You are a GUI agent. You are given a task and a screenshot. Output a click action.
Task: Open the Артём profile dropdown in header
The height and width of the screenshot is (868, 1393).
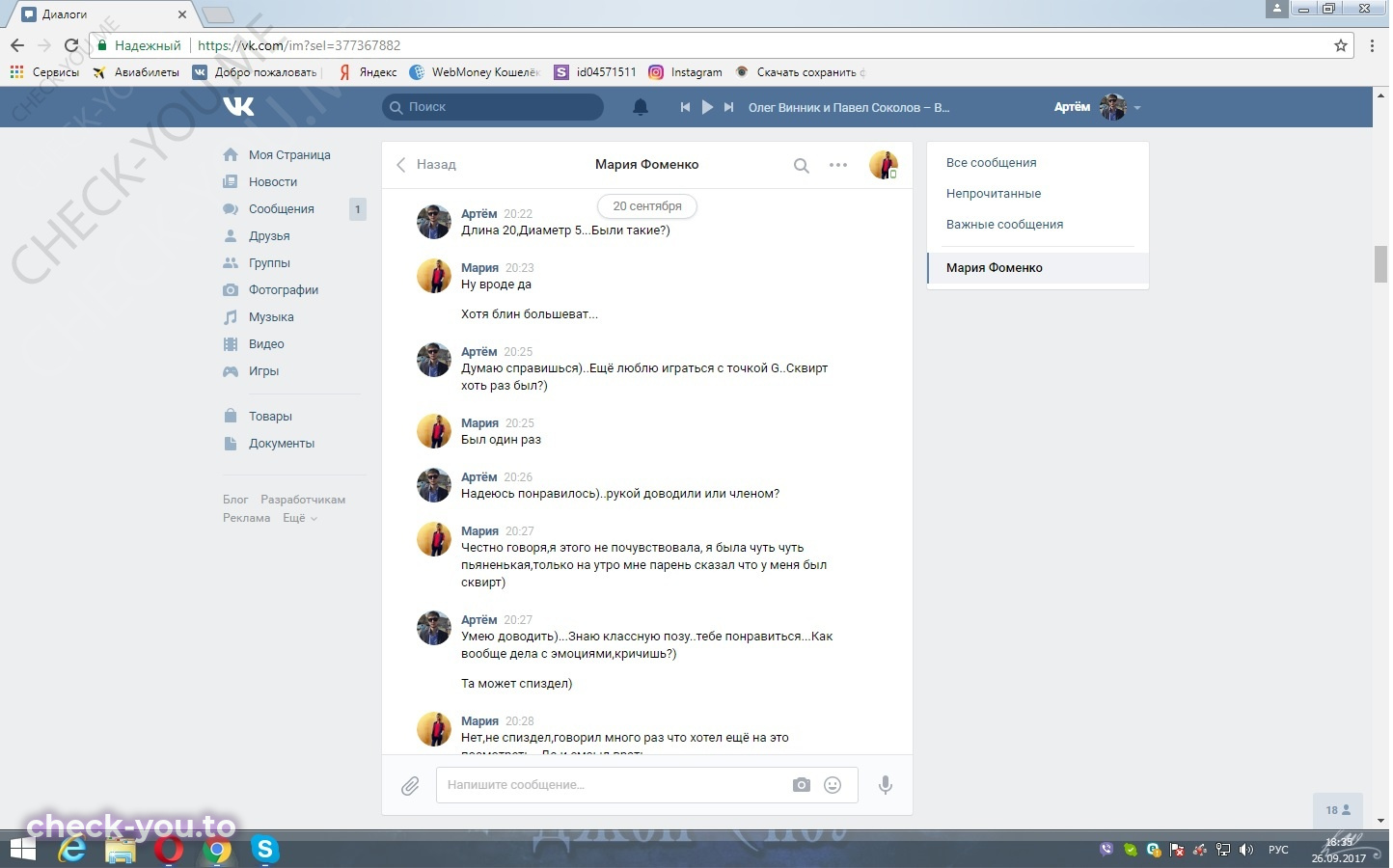coord(1098,107)
